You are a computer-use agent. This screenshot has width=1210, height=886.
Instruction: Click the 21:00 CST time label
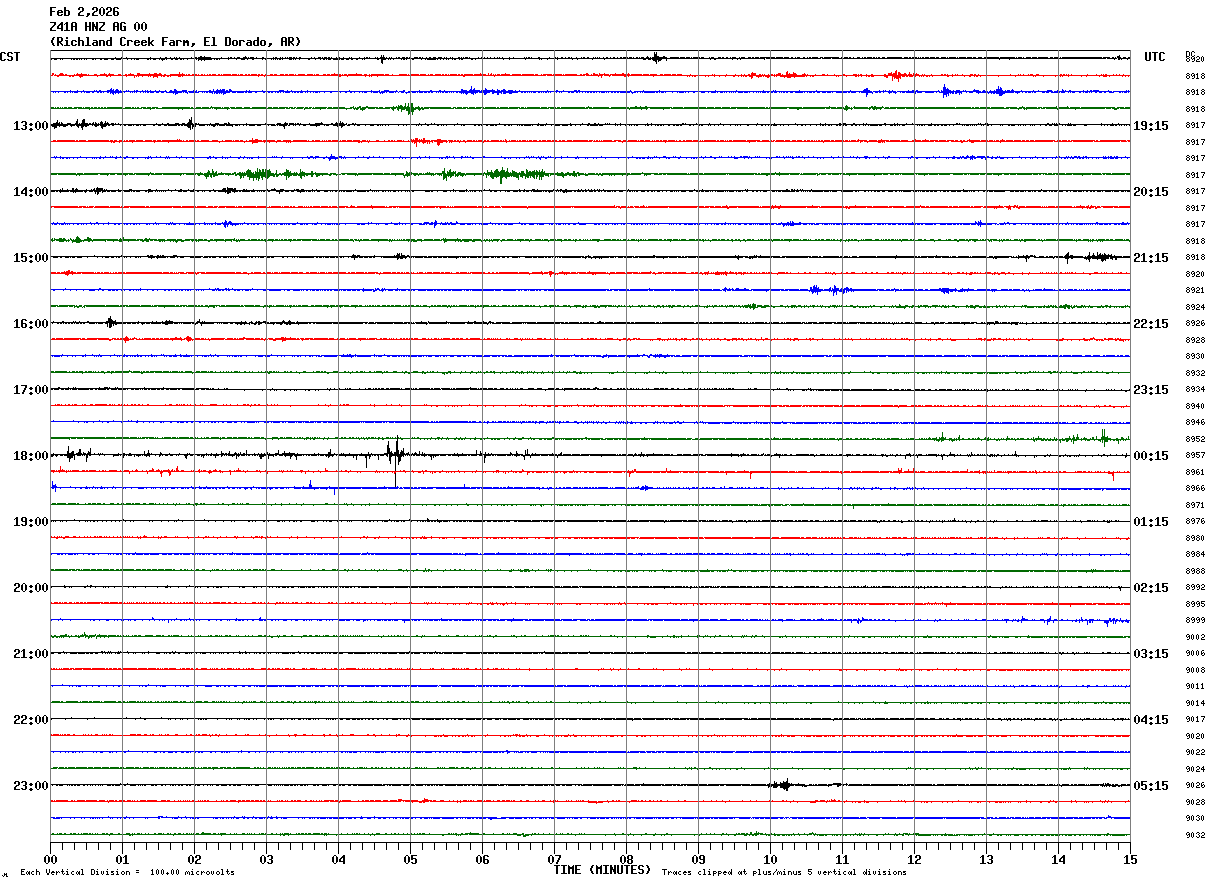(x=30, y=654)
